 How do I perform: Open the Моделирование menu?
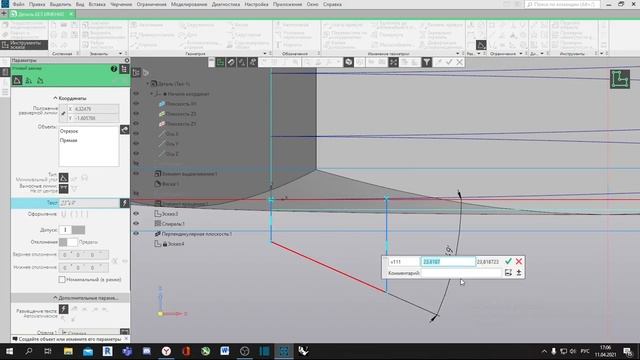189,4
